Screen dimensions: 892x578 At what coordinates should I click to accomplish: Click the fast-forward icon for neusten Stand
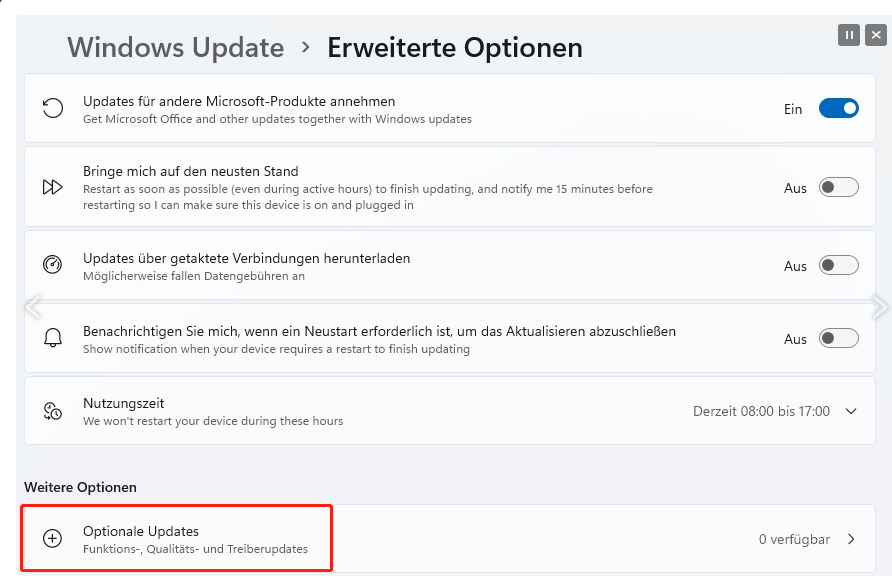[x=53, y=187]
